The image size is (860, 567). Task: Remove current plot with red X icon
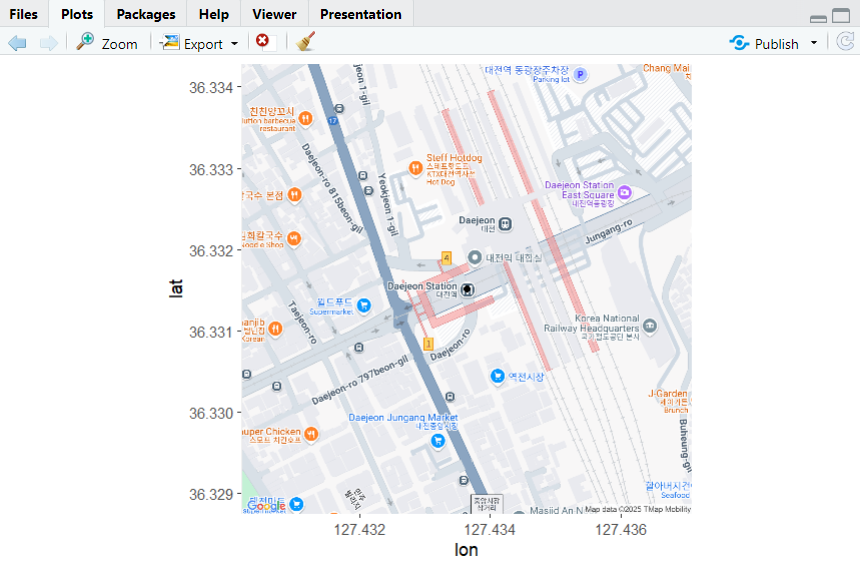coord(263,41)
